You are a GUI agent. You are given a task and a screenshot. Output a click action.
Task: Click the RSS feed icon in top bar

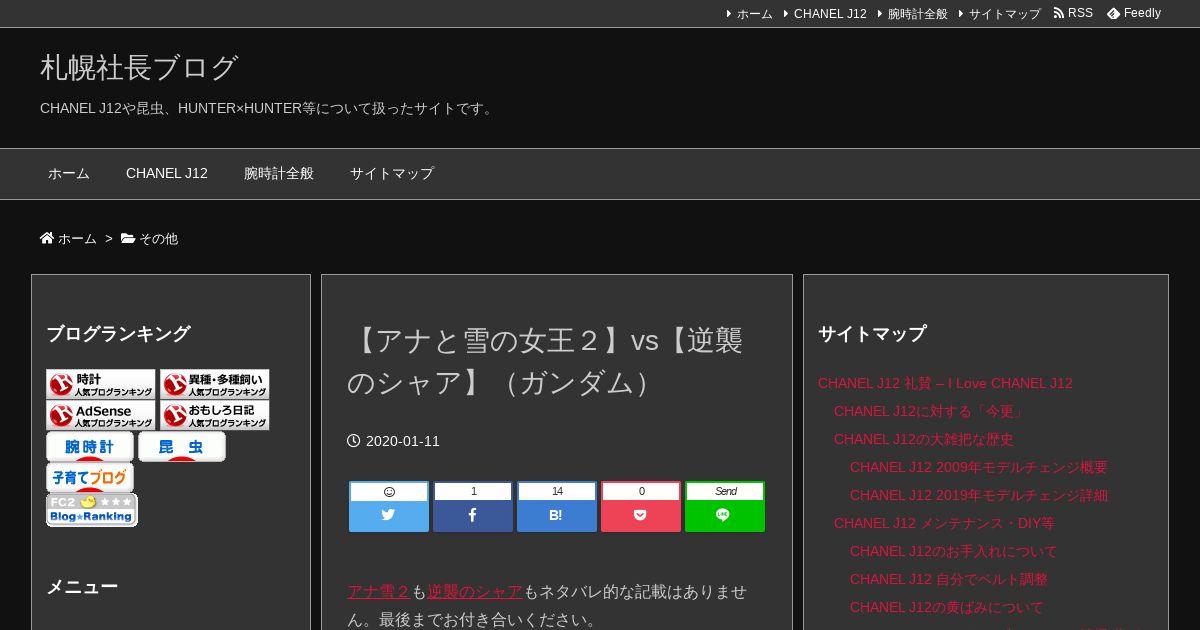pyautogui.click(x=1059, y=14)
